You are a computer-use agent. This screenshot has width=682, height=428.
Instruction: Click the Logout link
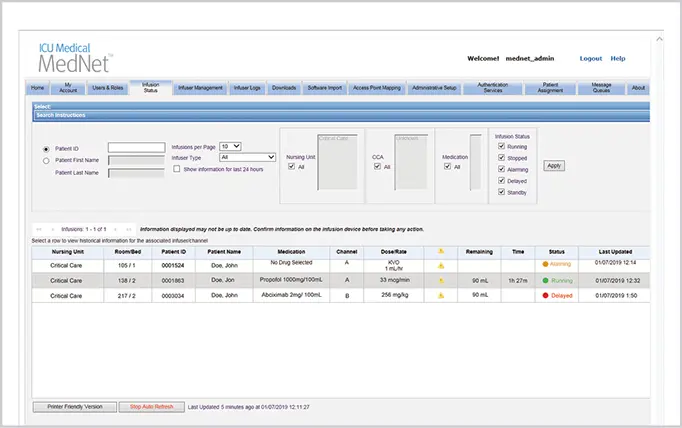tap(590, 59)
